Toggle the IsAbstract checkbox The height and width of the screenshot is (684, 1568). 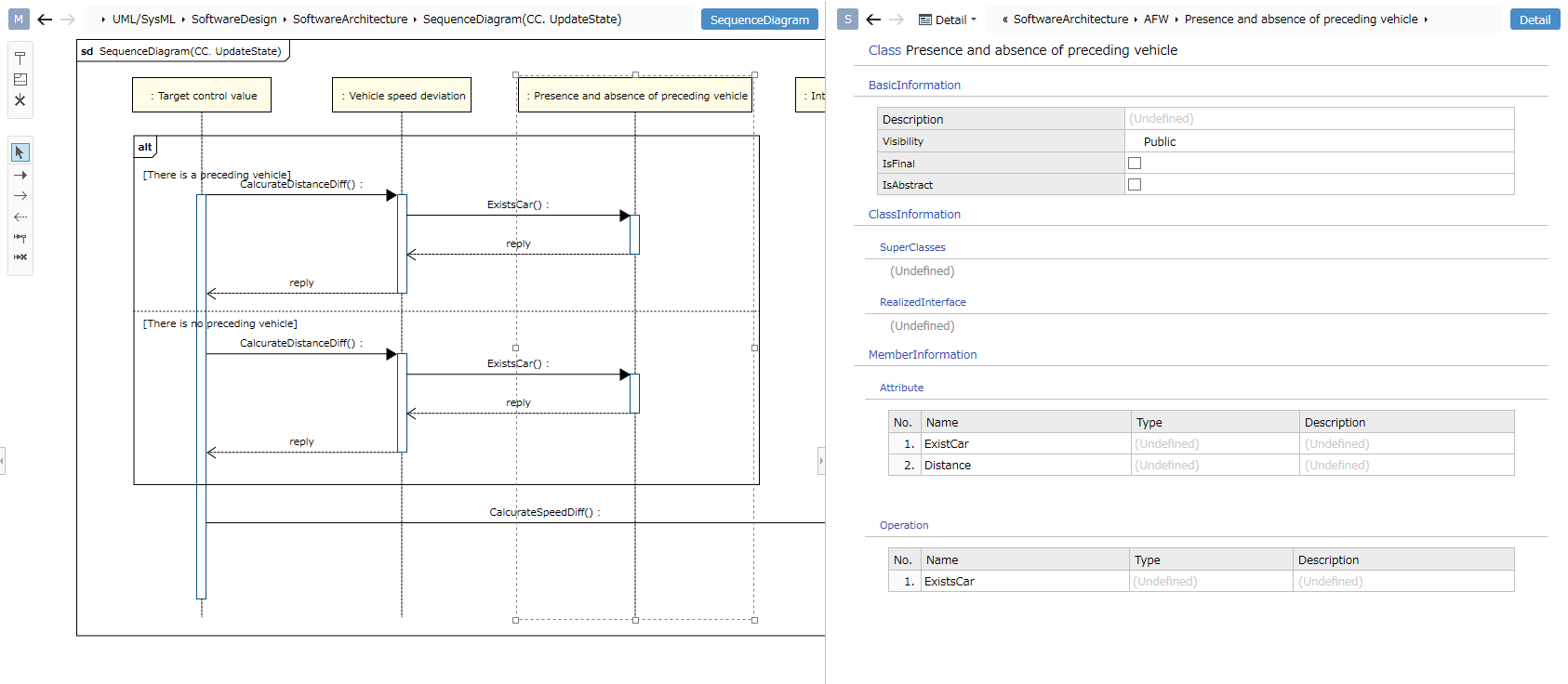(1135, 185)
